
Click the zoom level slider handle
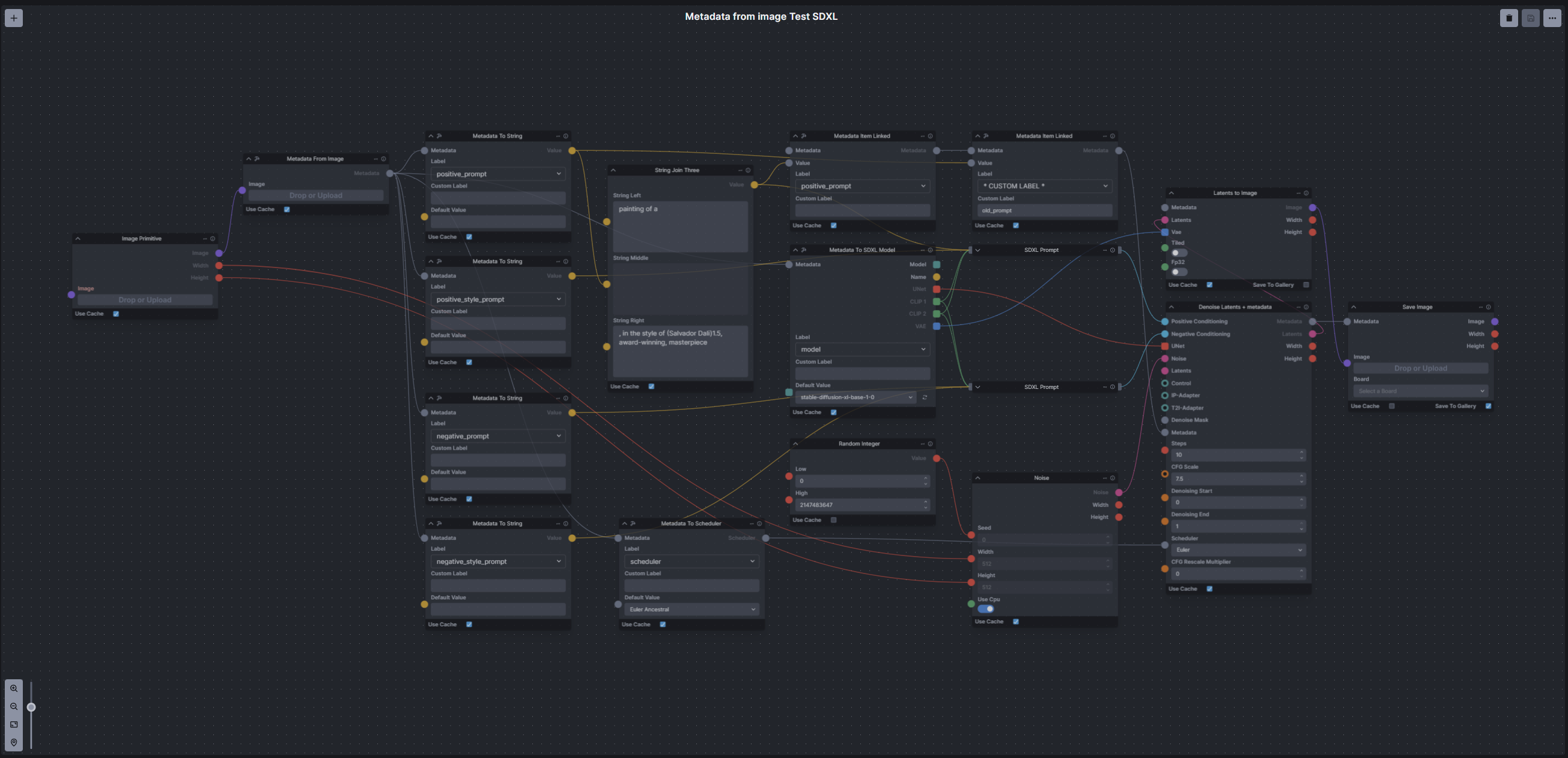tap(31, 707)
